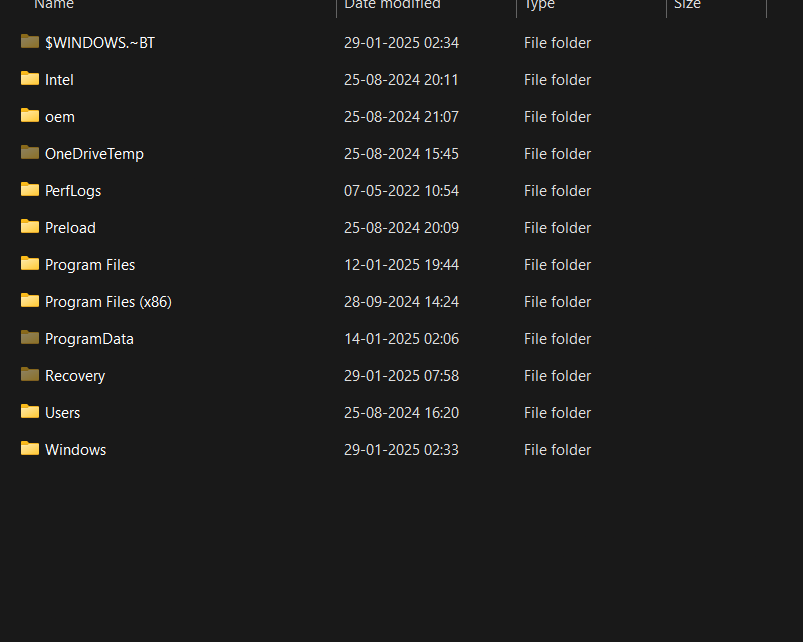Click the oem folder icon
Viewport: 803px width, 642px height.
(x=30, y=115)
